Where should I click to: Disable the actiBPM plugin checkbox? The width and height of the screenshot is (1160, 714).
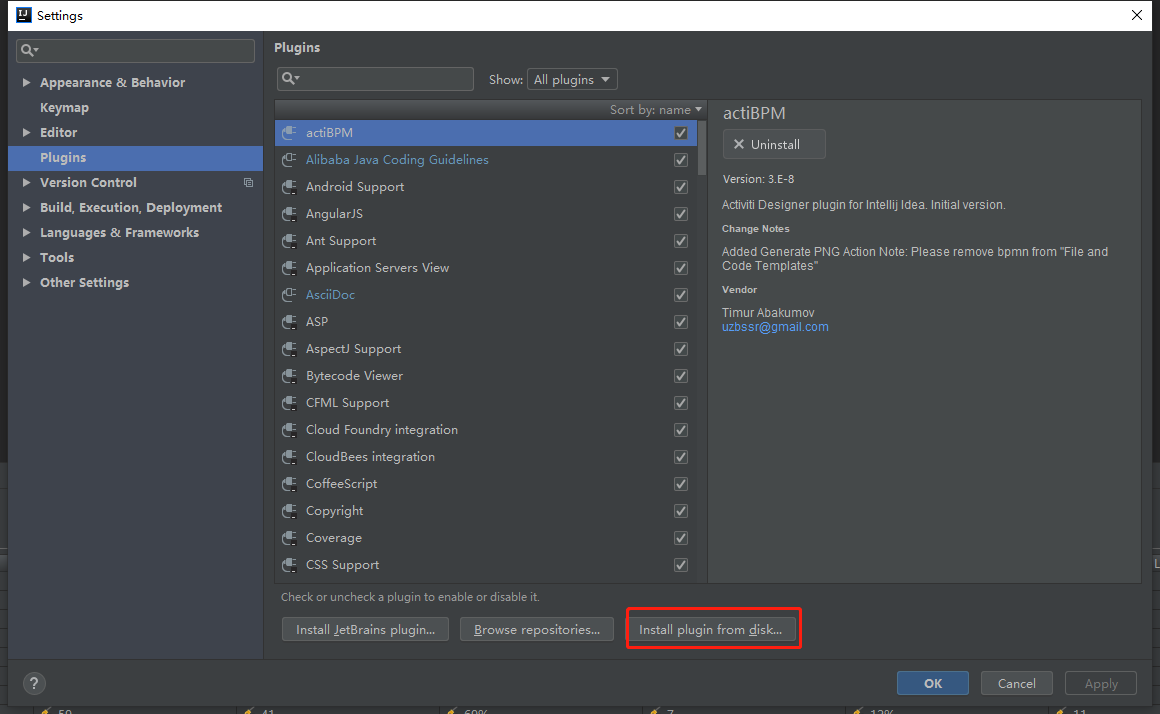(x=681, y=133)
